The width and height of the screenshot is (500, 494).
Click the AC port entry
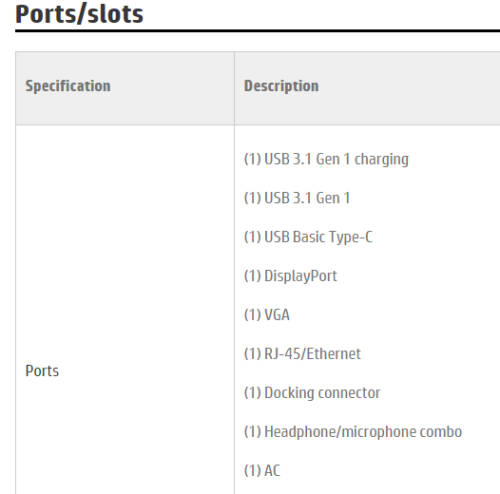tap(262, 470)
